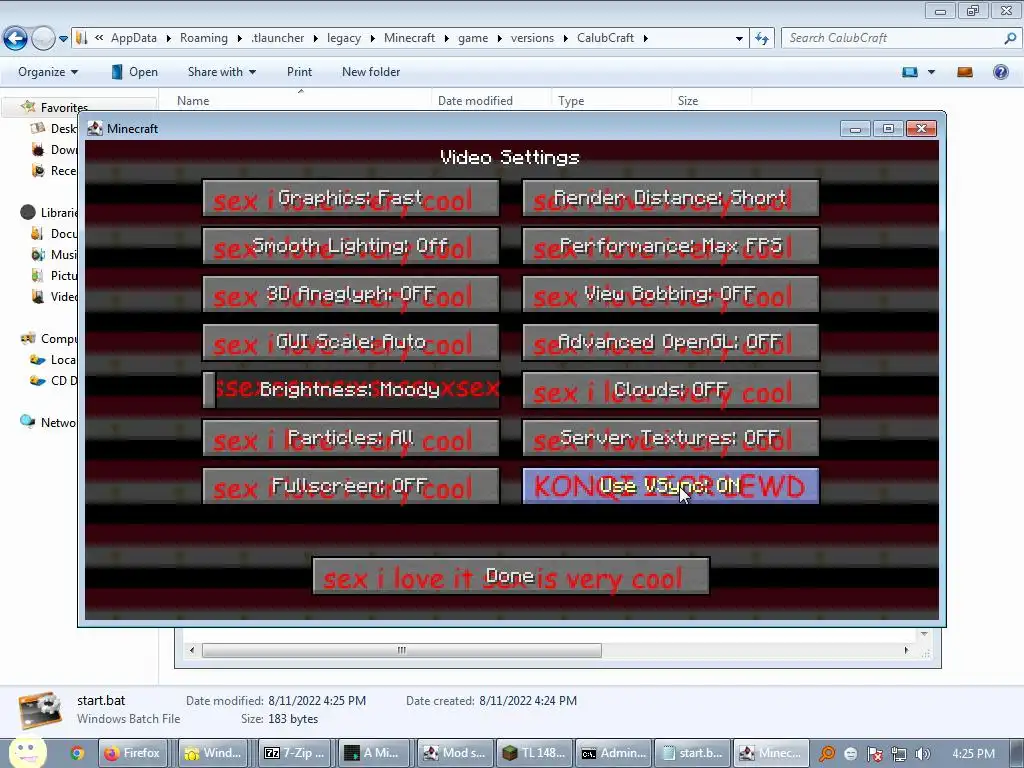
Task: Adjust the Brightness: Moody slider
Action: [351, 391]
